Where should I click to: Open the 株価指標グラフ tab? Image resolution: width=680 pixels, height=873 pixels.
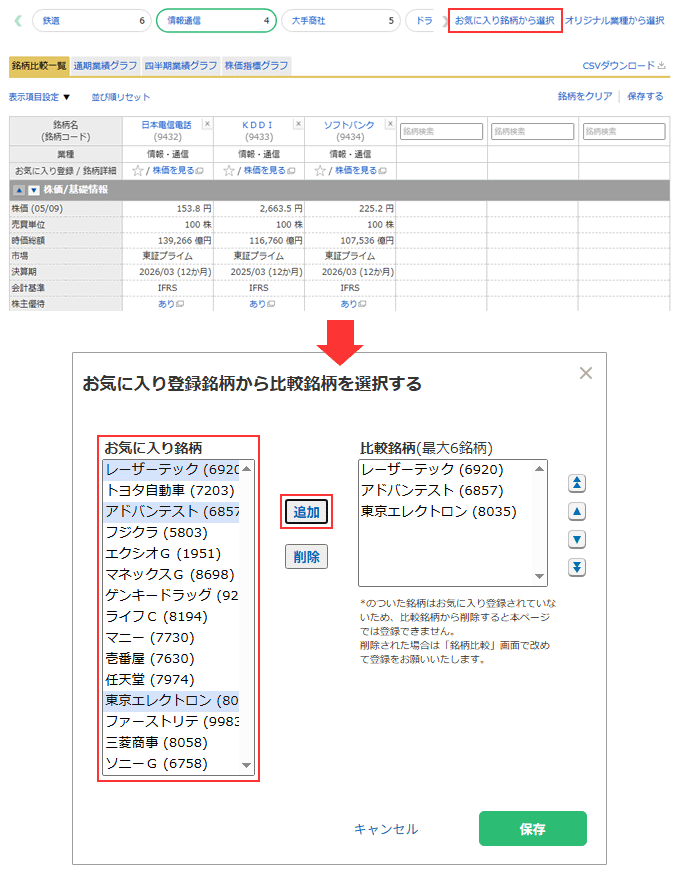(x=256, y=66)
